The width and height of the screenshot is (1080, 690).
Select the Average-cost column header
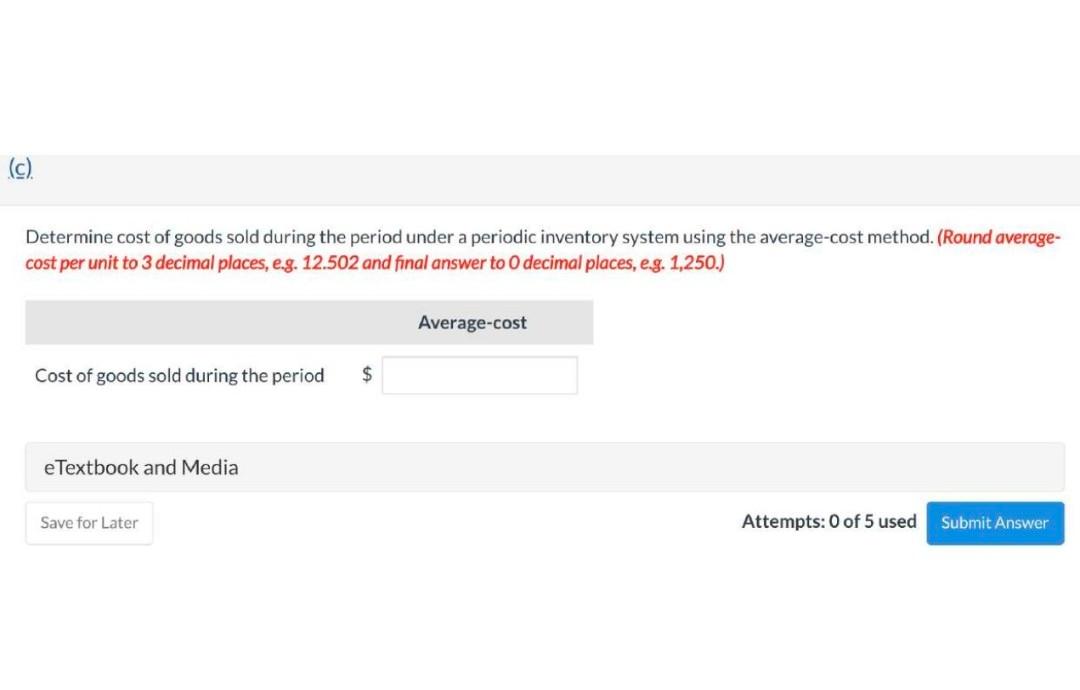(x=472, y=321)
